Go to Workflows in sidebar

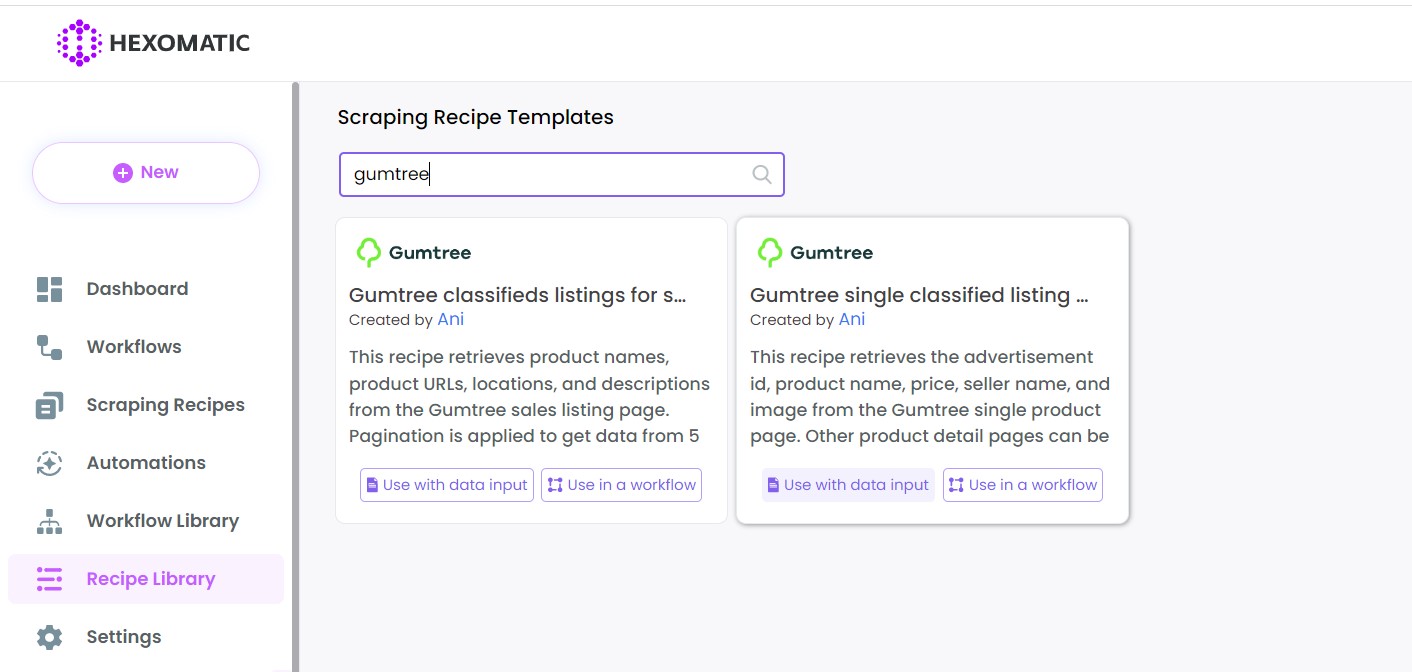pyautogui.click(x=134, y=347)
